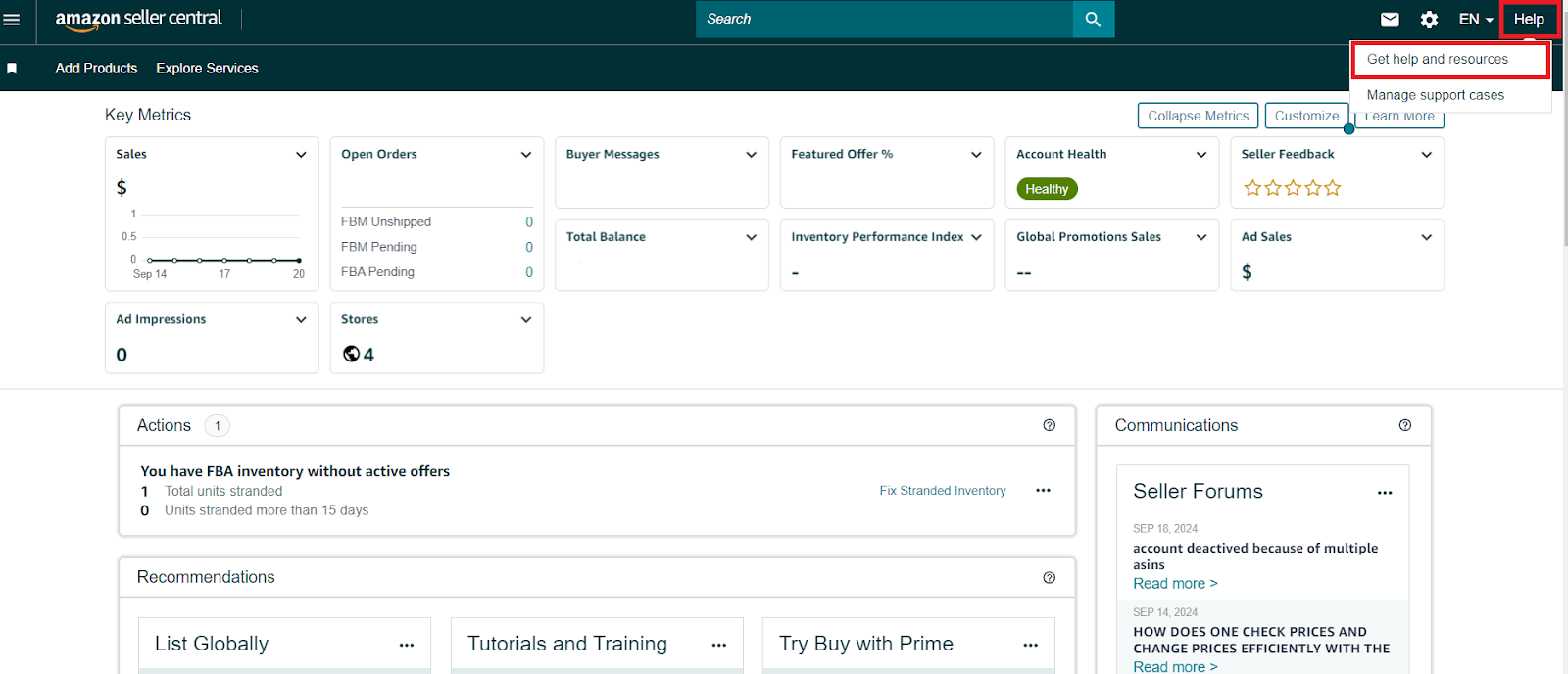Click the Seller Forums heading
Image resolution: width=1568 pixels, height=674 pixels.
pos(1198,491)
